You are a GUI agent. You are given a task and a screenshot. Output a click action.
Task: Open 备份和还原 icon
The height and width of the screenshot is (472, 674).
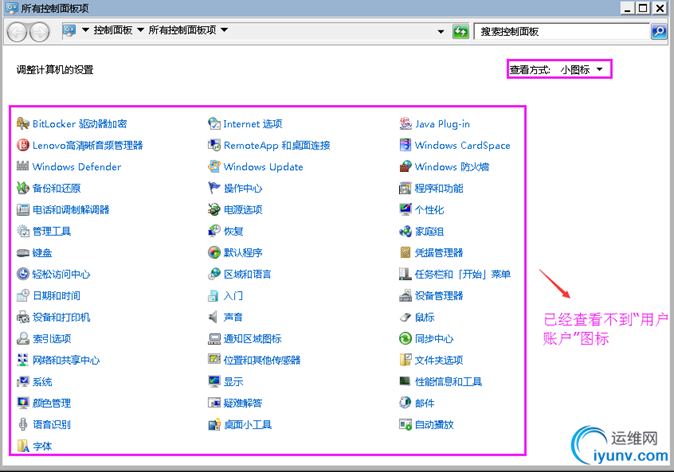[x=23, y=188]
